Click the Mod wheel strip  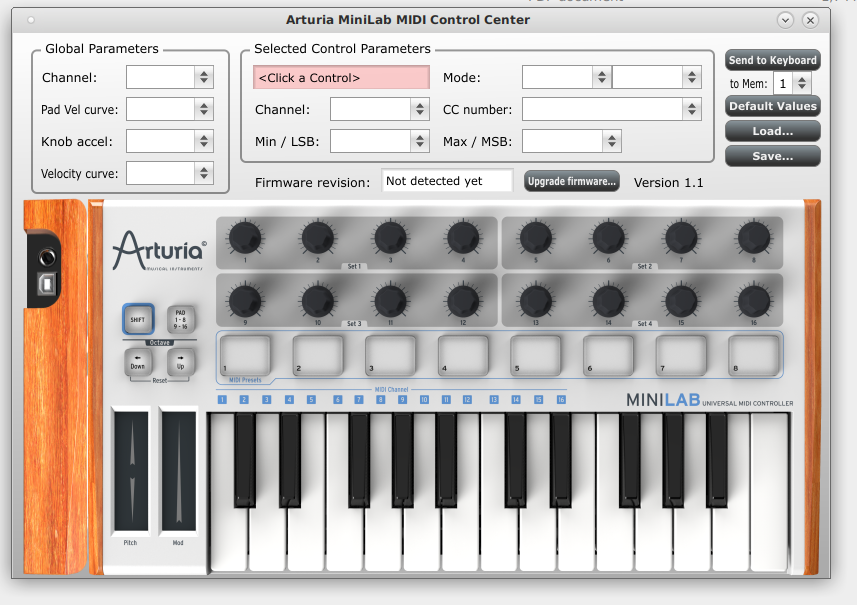tap(178, 471)
